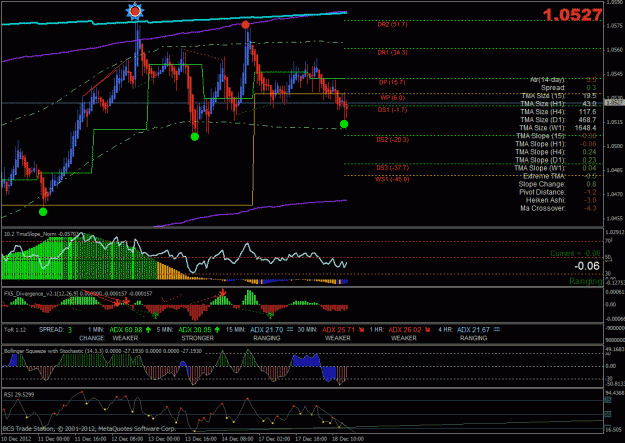Screen dimensions: 625x443
Task: Click the WS1 (-45.0) weekly support label
Action: tap(392, 179)
